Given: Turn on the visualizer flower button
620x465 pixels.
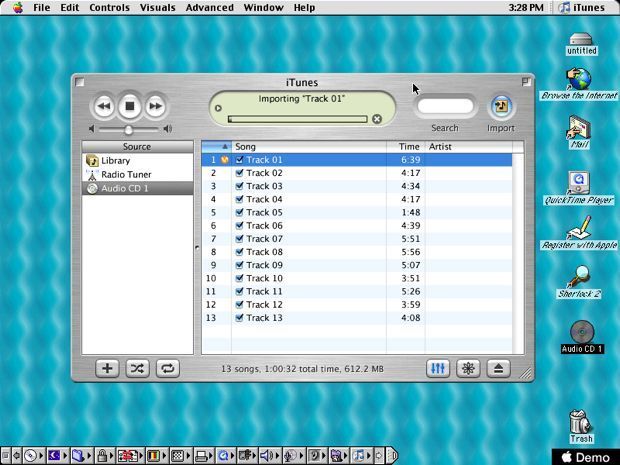Looking at the screenshot, I should [468, 369].
